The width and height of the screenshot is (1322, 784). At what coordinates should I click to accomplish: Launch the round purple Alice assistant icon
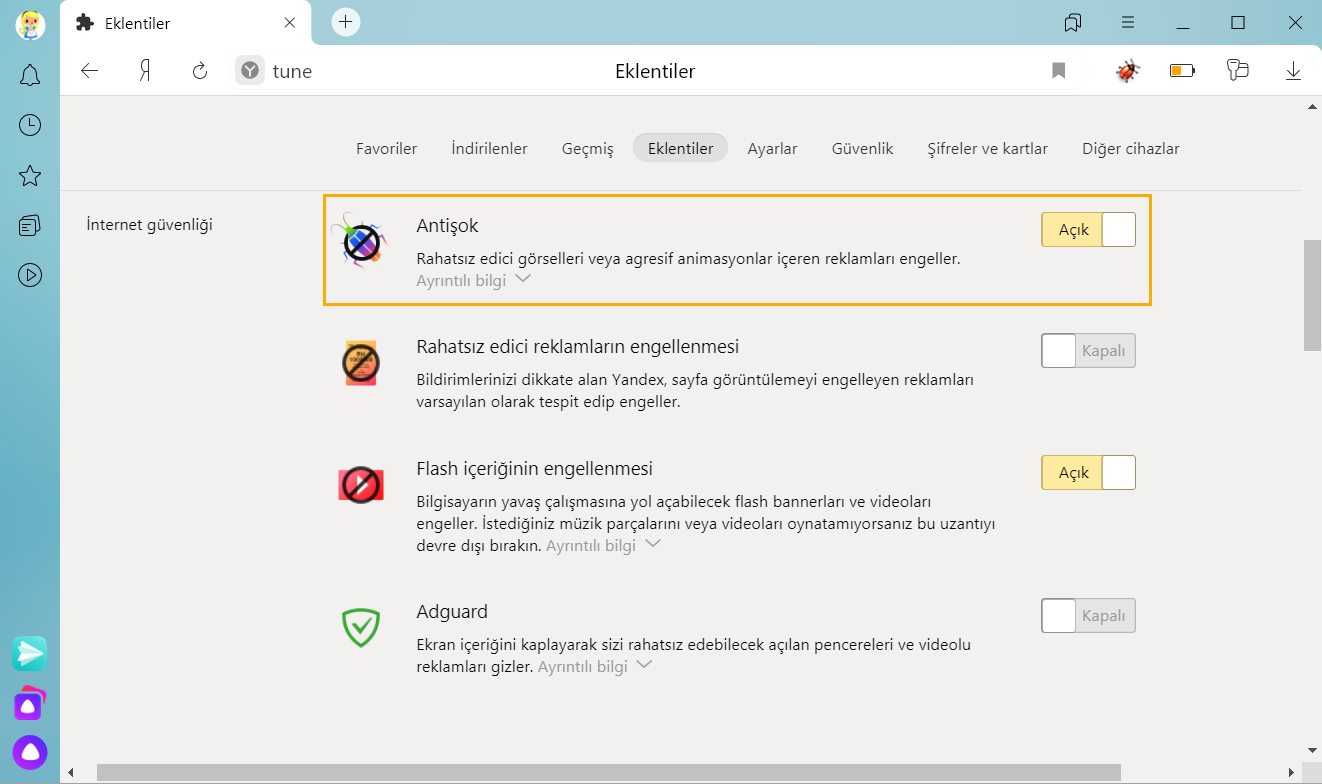pos(30,753)
